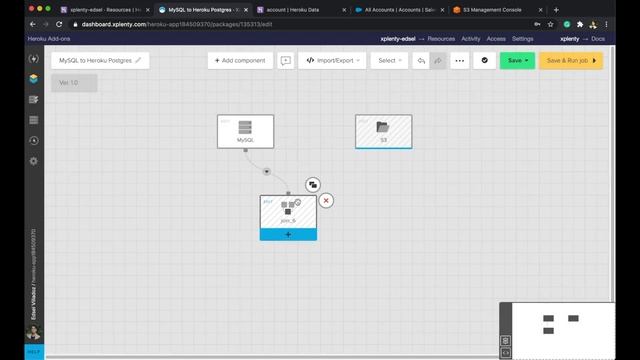Click the HELP button at sidebar bottom
The width and height of the screenshot is (640, 360).
click(x=34, y=351)
